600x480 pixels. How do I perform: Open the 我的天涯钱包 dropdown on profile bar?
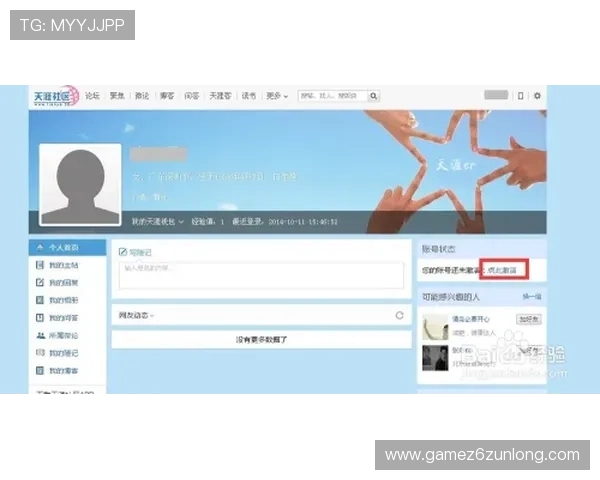click(158, 222)
